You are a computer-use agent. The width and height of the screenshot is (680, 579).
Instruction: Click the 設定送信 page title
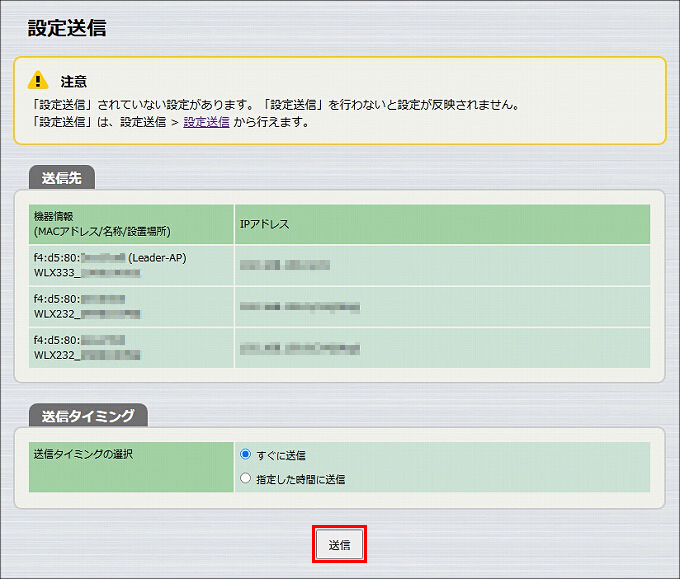(x=67, y=28)
